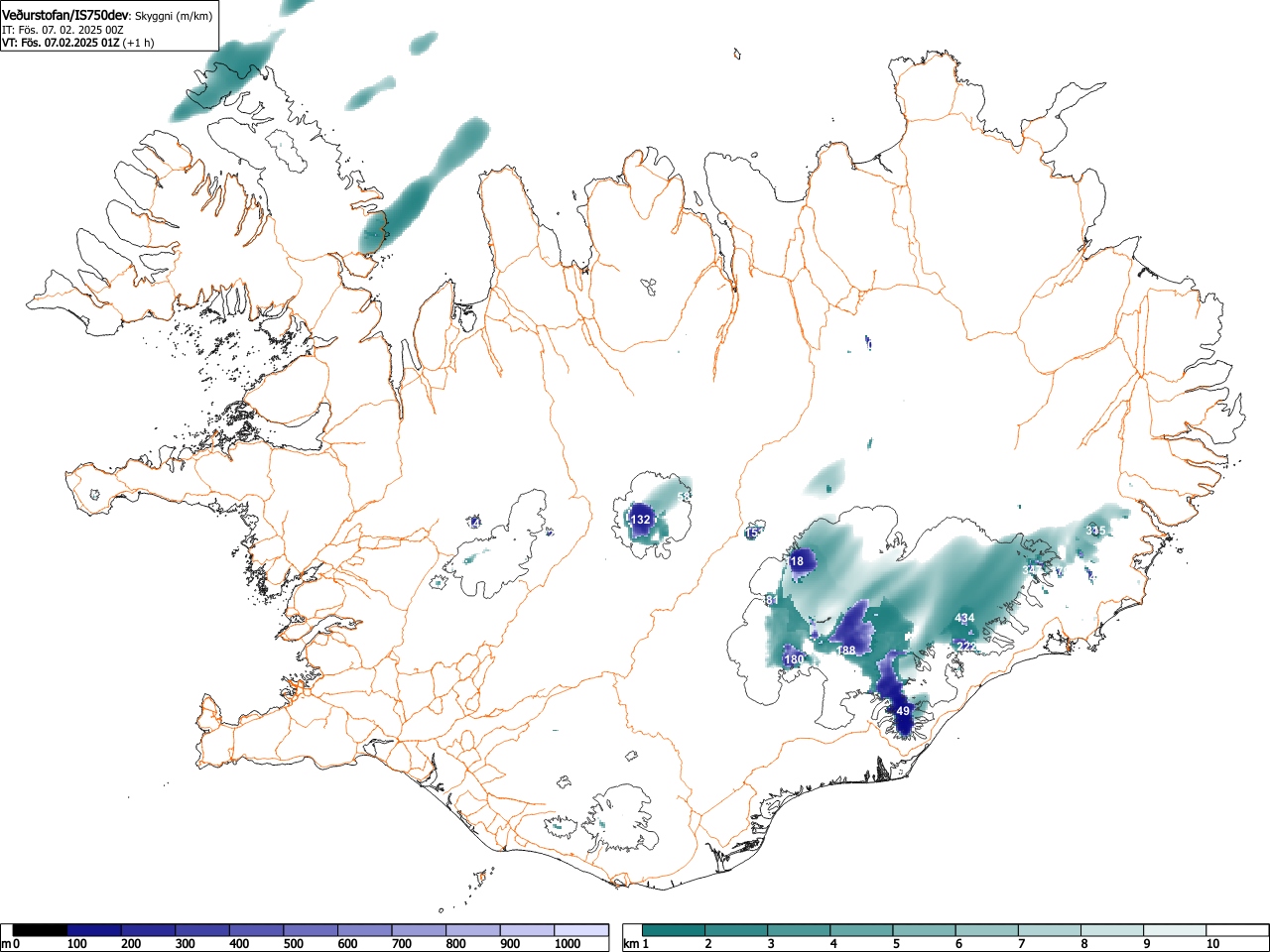This screenshot has width=1270, height=952.
Task: Click the palest lavender 1000 m swatch
Action: click(x=582, y=930)
